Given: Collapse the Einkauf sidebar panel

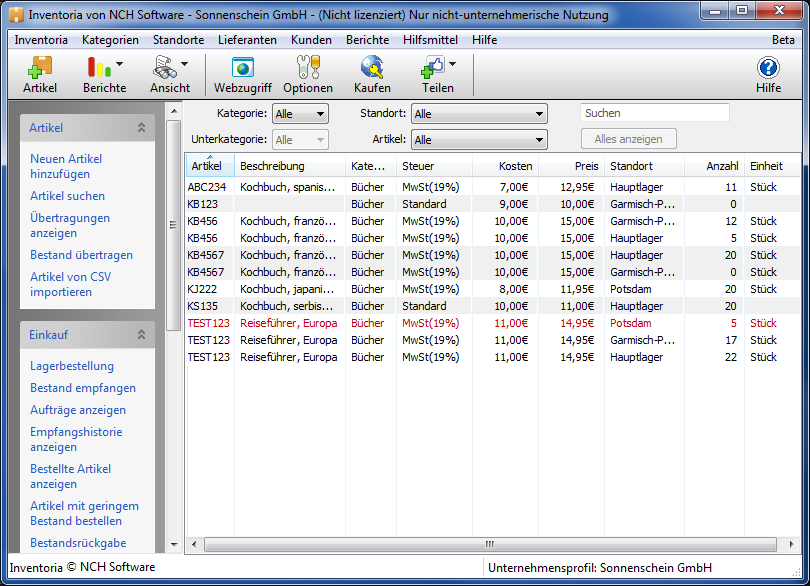Looking at the screenshot, I should click(x=141, y=334).
